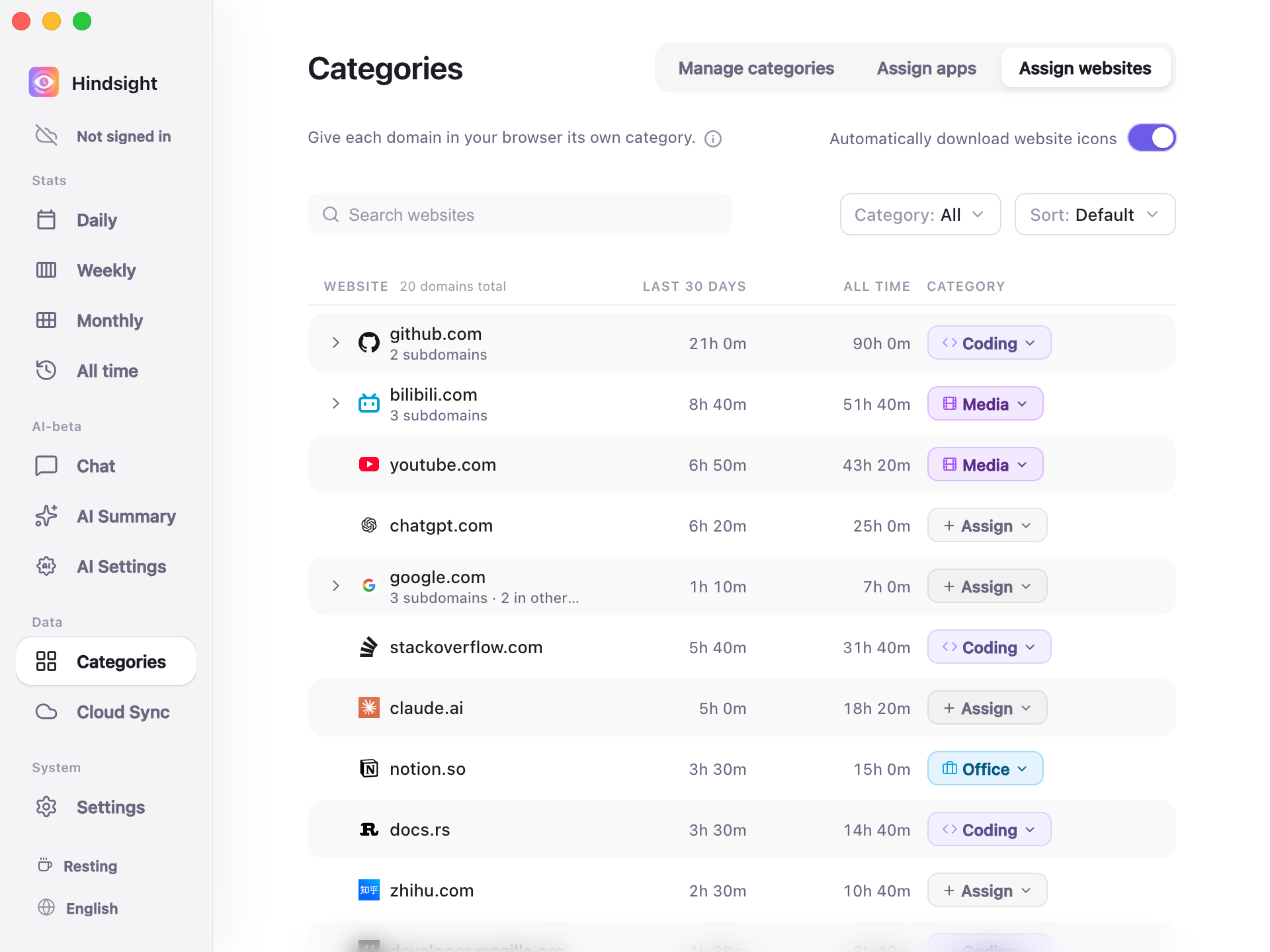The image size is (1270, 952).
Task: Open the Monthly stats page label
Action: 110,321
